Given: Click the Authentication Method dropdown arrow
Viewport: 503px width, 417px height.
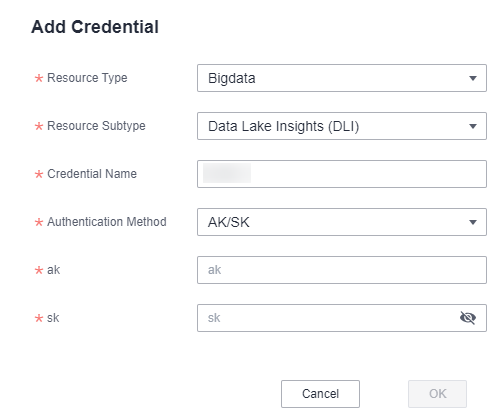Looking at the screenshot, I should [473, 222].
